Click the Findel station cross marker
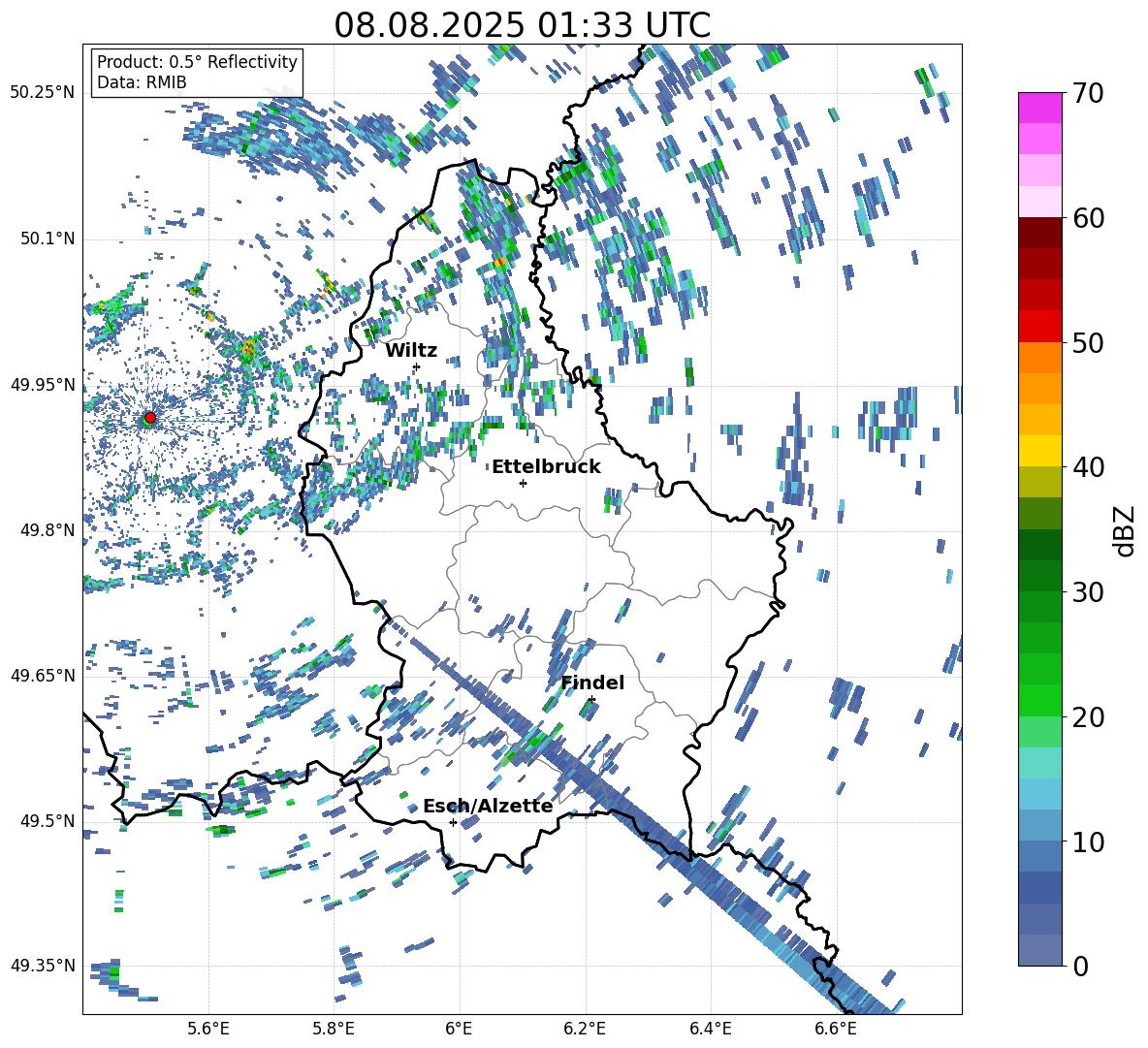The width and height of the screenshot is (1148, 1048). (x=591, y=700)
